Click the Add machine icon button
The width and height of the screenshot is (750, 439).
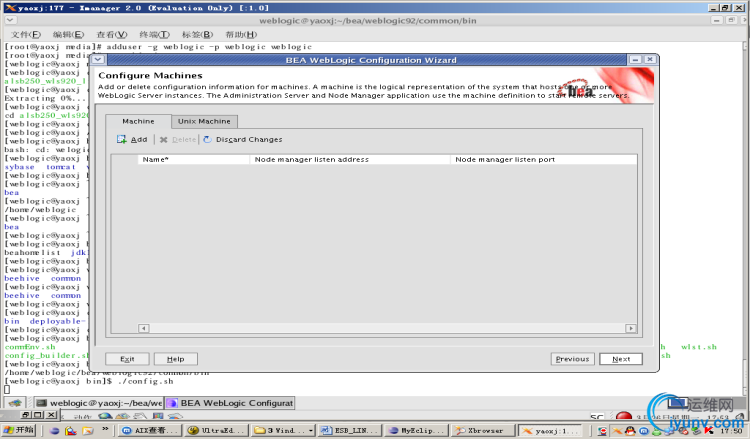pos(132,139)
